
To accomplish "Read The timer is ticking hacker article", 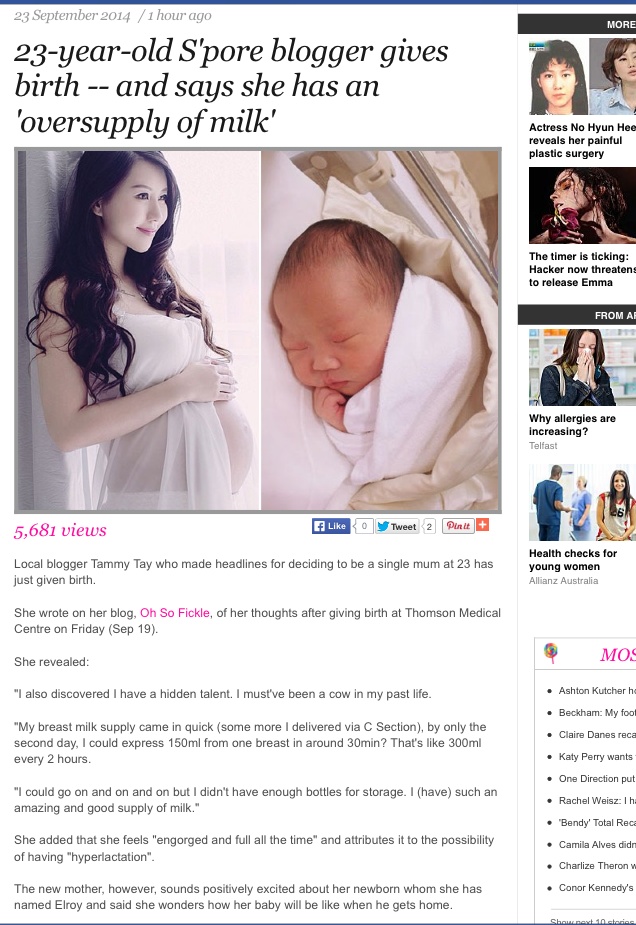I will tap(582, 270).
